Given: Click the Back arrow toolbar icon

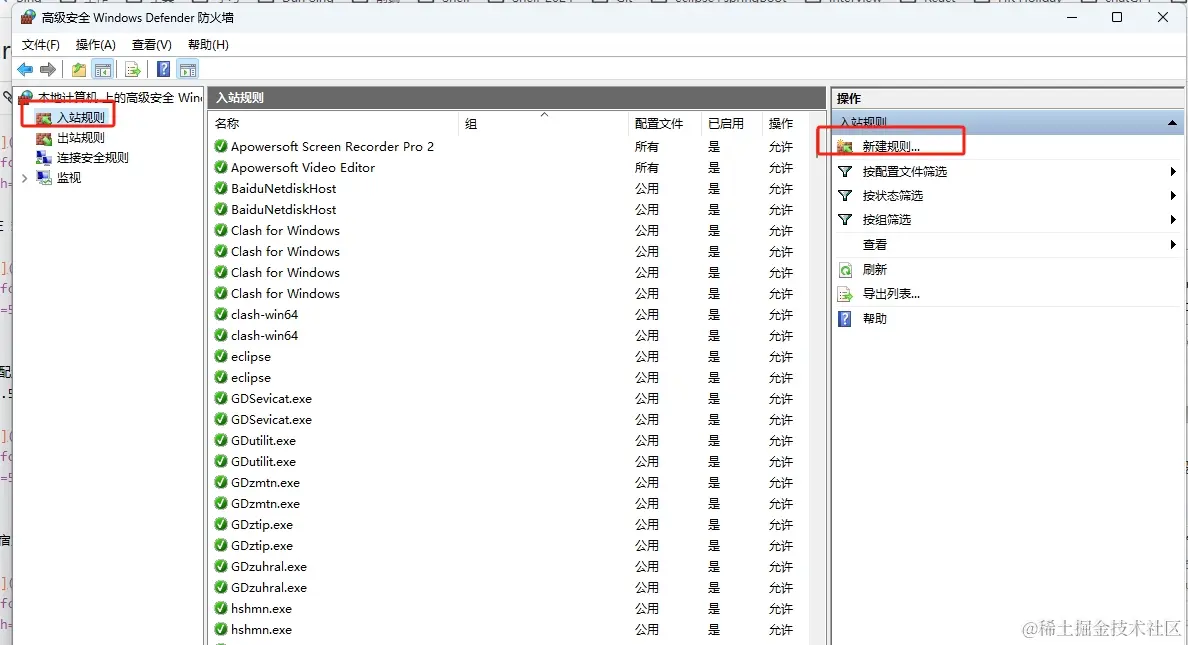Looking at the screenshot, I should point(25,70).
